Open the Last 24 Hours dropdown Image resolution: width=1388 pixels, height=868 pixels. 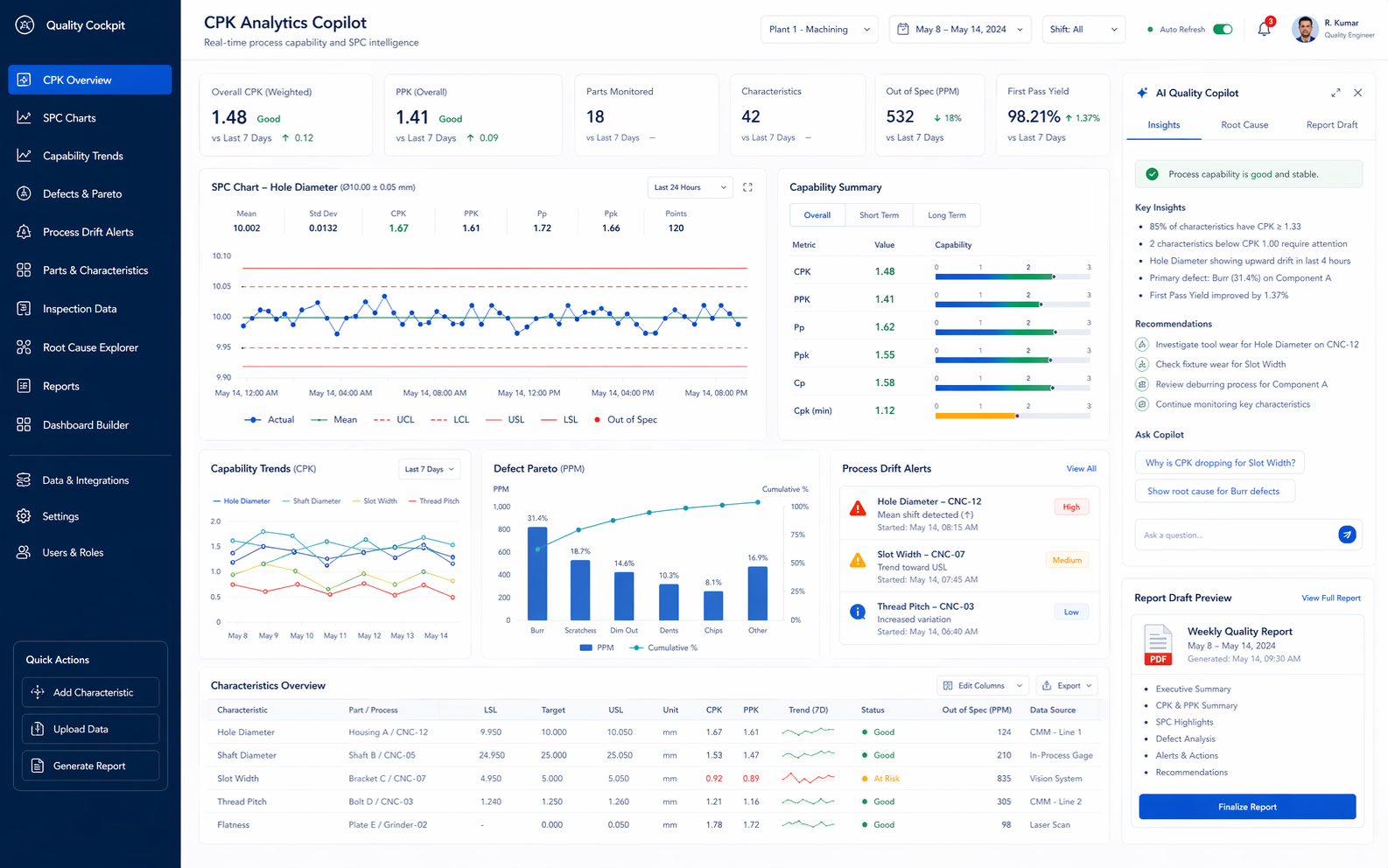click(x=690, y=187)
